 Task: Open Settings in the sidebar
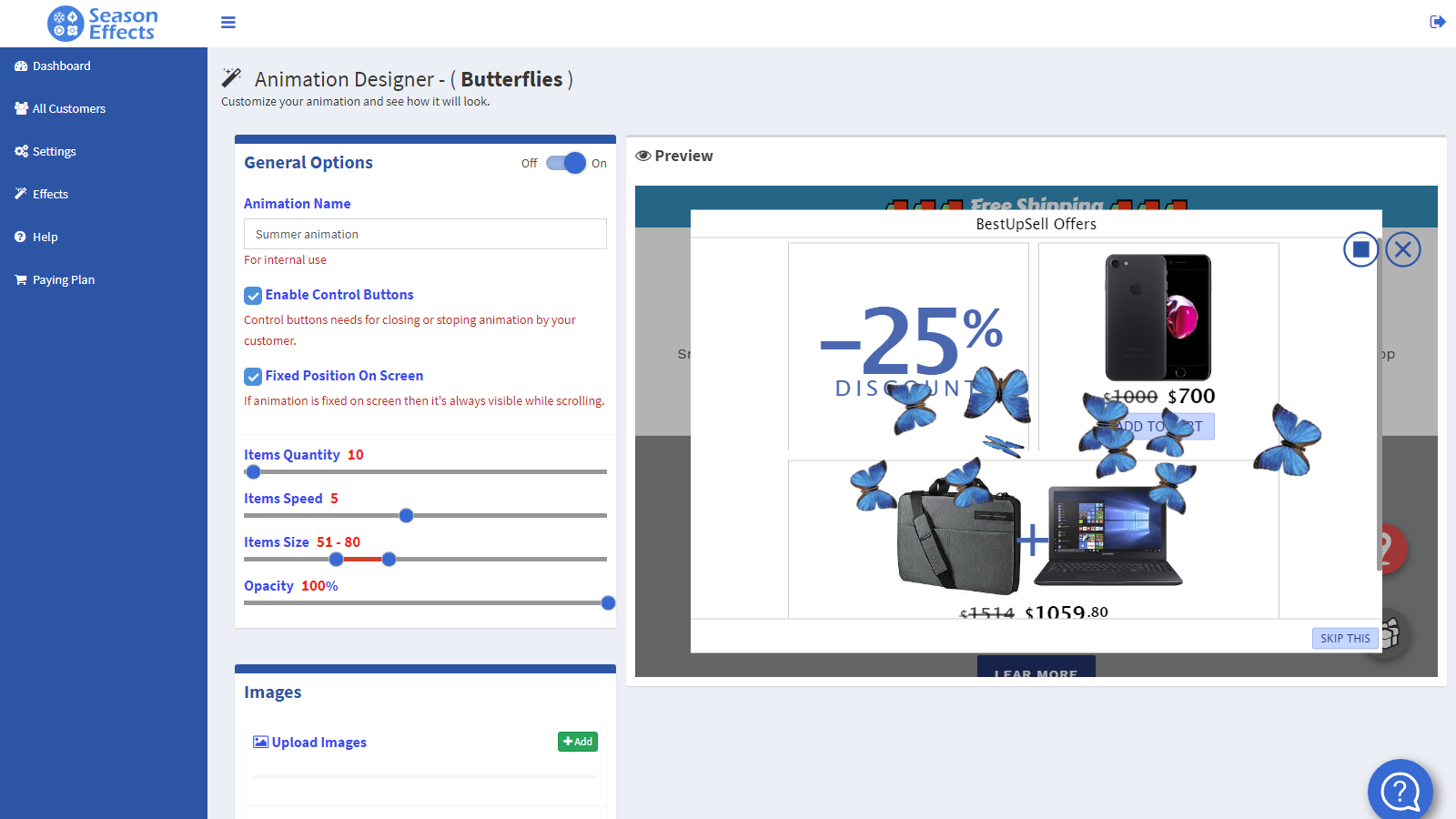[x=54, y=152]
